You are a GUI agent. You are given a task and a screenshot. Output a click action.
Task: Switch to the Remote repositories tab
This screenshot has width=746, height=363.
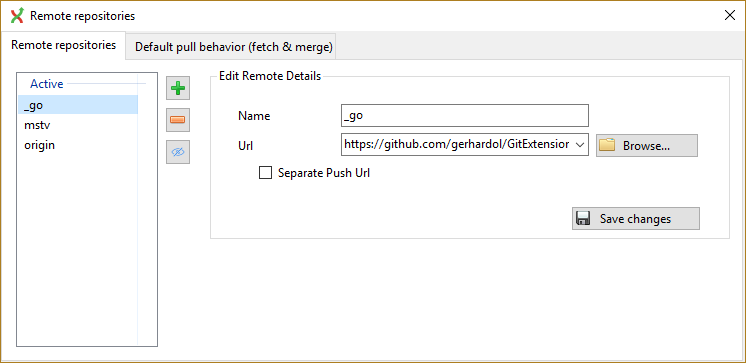(x=63, y=45)
